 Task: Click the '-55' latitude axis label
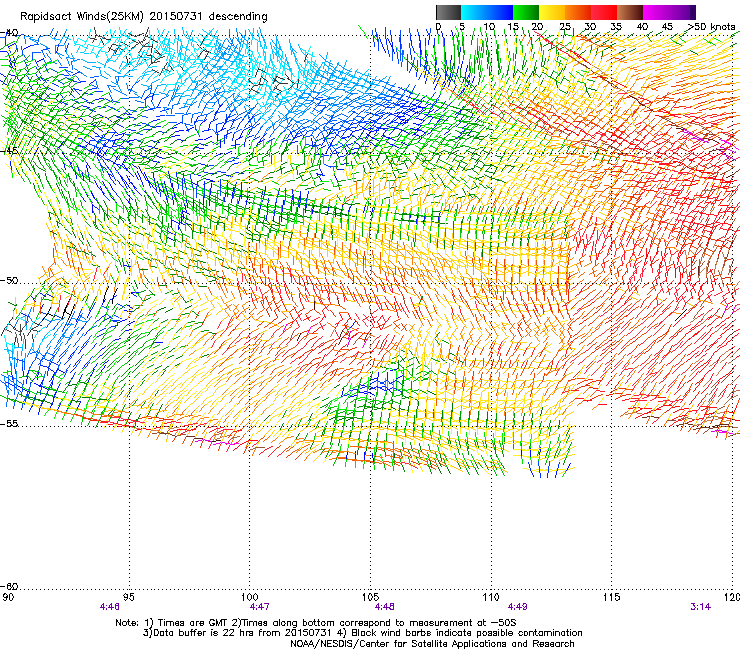pyautogui.click(x=9, y=423)
